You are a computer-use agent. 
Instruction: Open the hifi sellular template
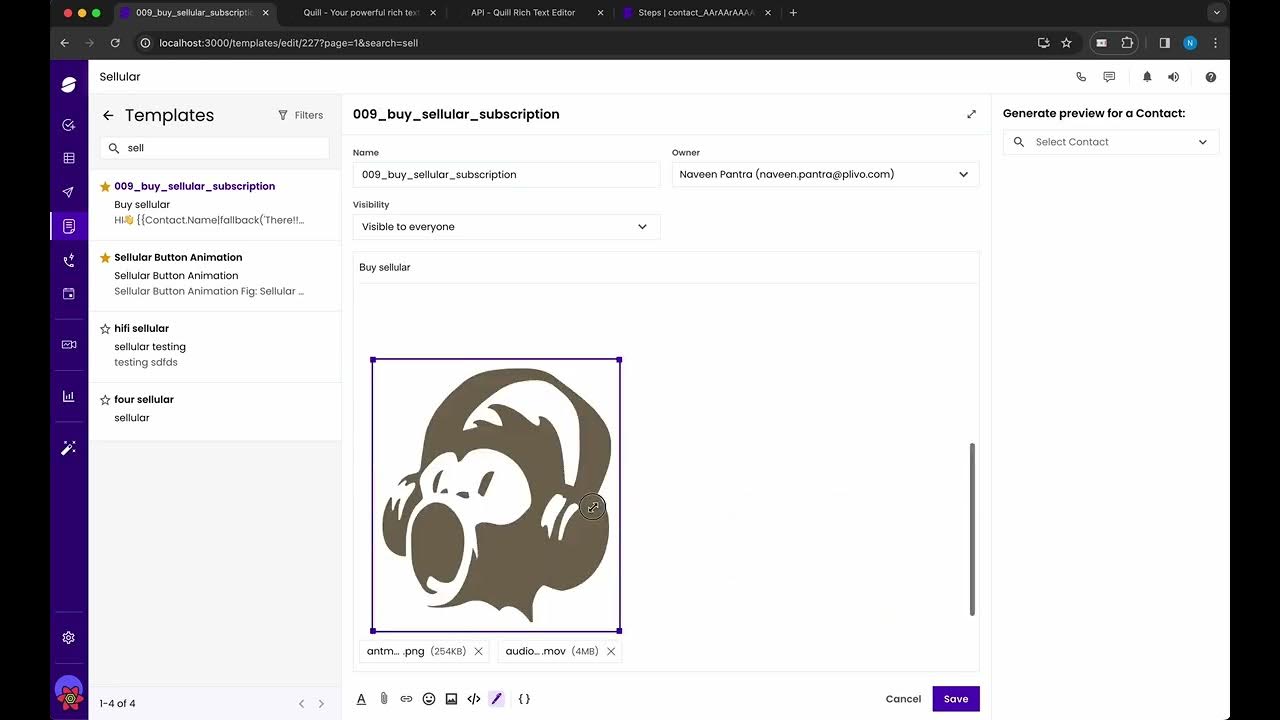click(x=215, y=347)
